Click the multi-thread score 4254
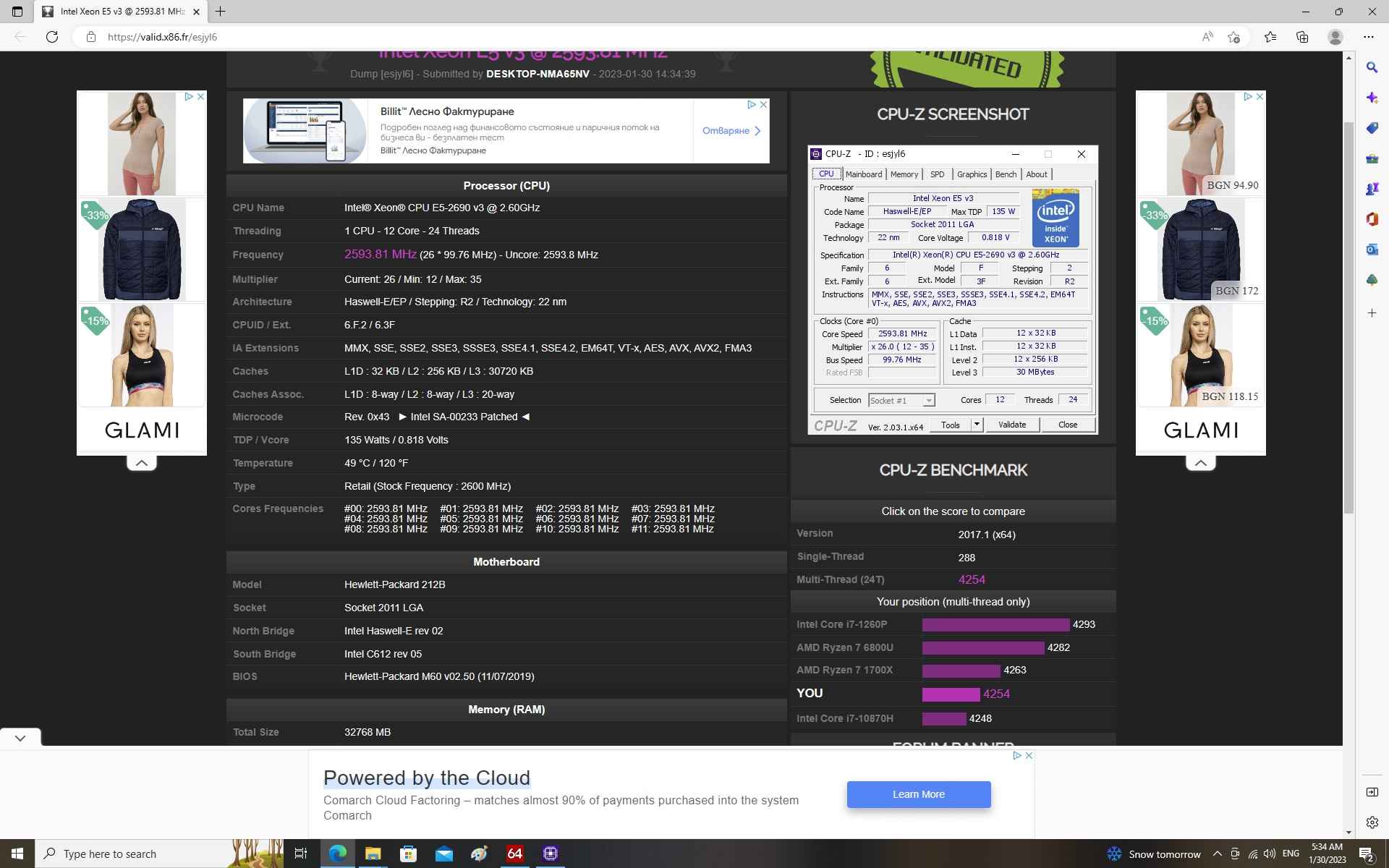 [x=972, y=579]
